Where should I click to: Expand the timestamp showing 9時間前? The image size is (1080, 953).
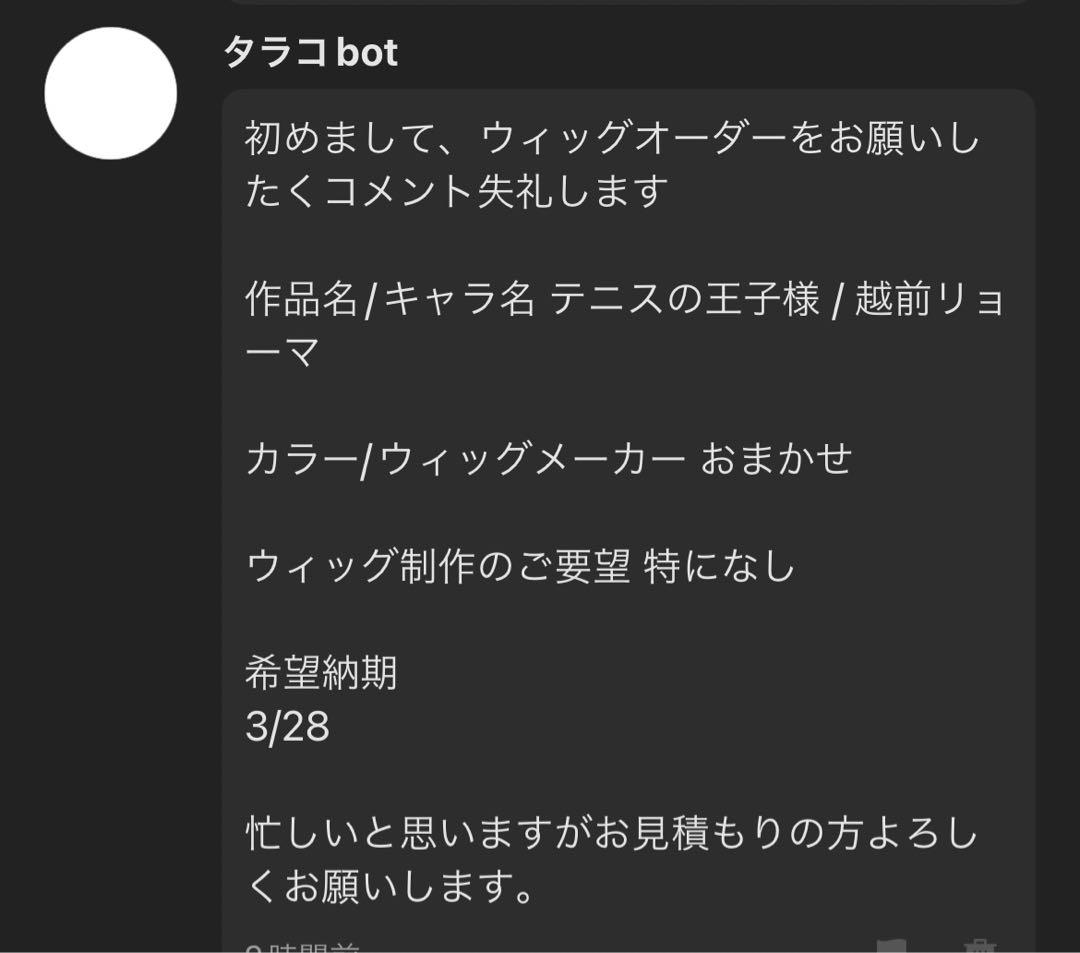coord(290,945)
